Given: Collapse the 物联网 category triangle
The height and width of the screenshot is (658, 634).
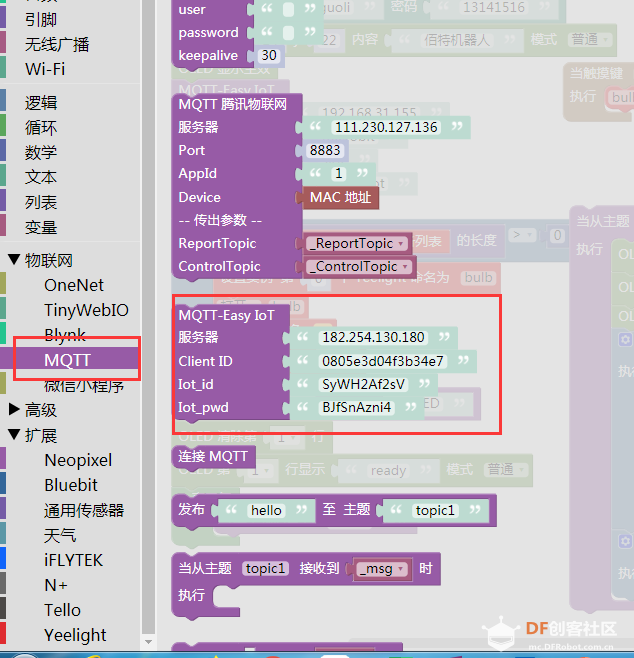Looking at the screenshot, I should tap(14, 259).
